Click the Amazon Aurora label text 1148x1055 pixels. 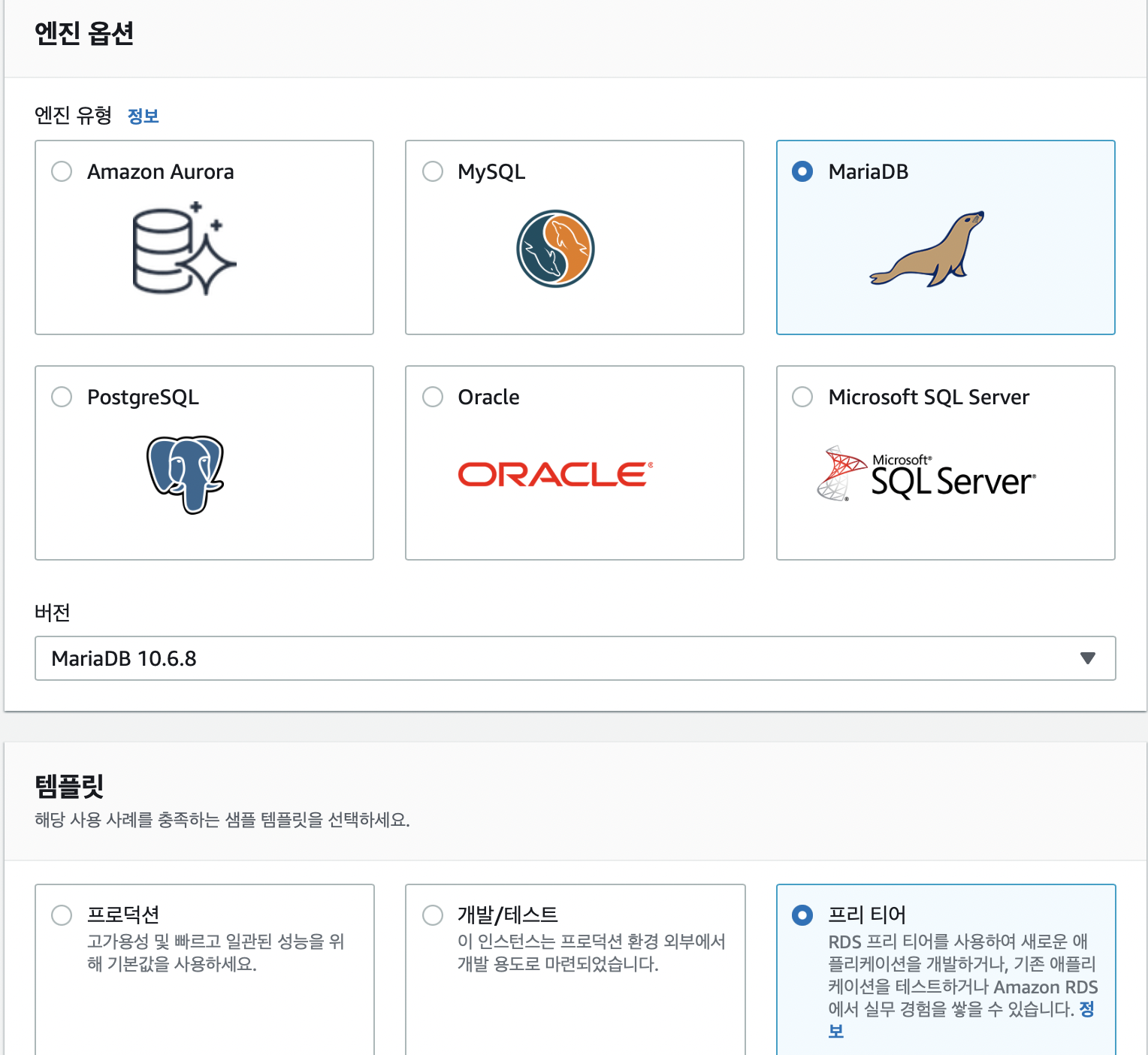(161, 172)
